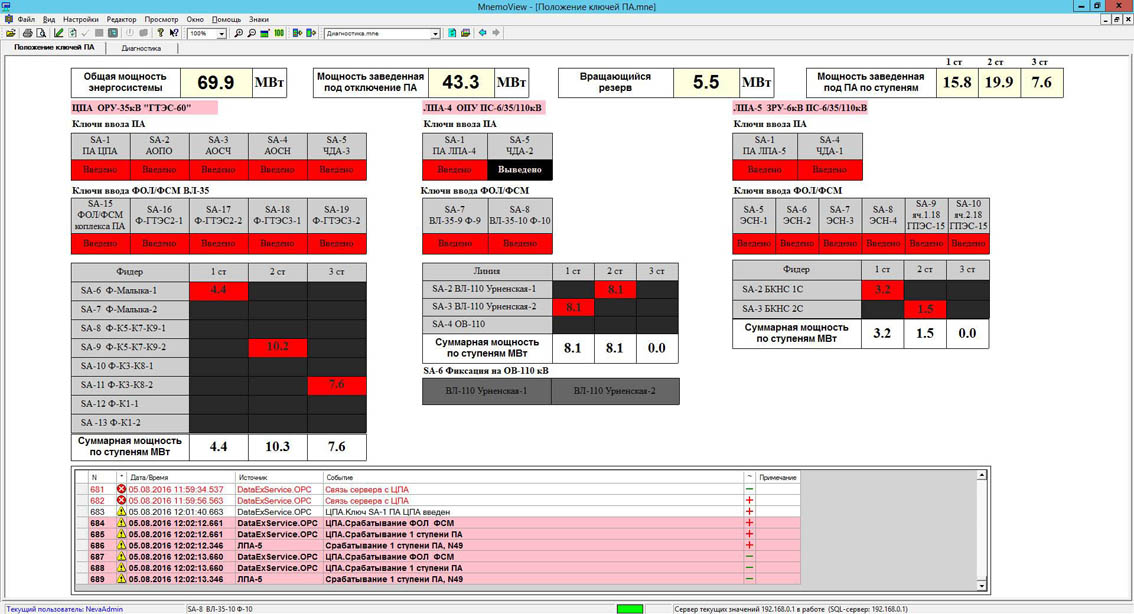Click the Введено status under SA-3 АОСЧ
1134x614 pixels.
[218, 170]
